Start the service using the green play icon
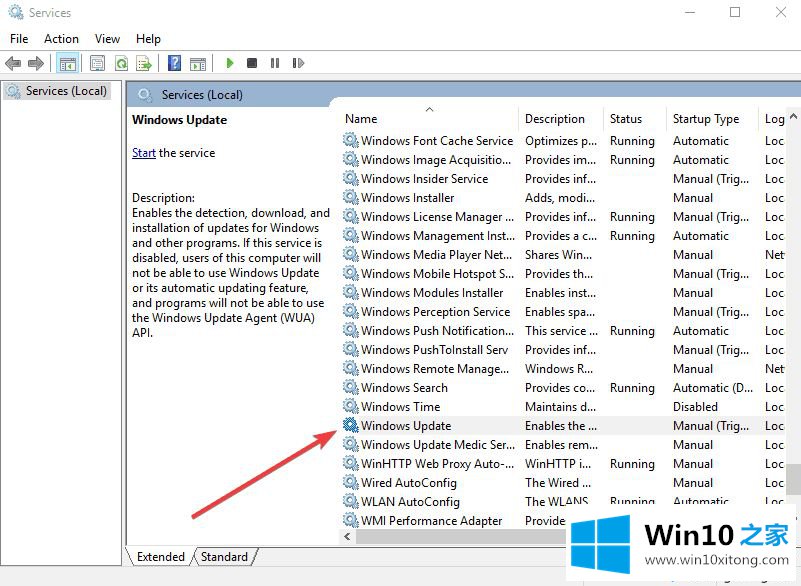Image resolution: width=801 pixels, height=586 pixels. coord(230,63)
